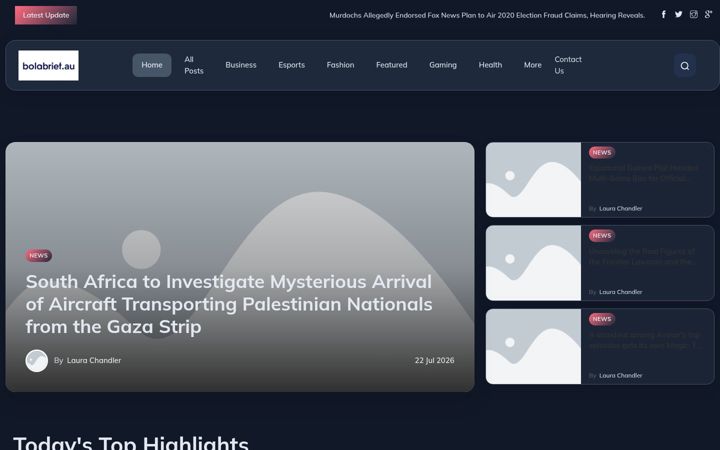Click Laura Chandler on third side article
This screenshot has height=450, width=720.
click(x=620, y=376)
